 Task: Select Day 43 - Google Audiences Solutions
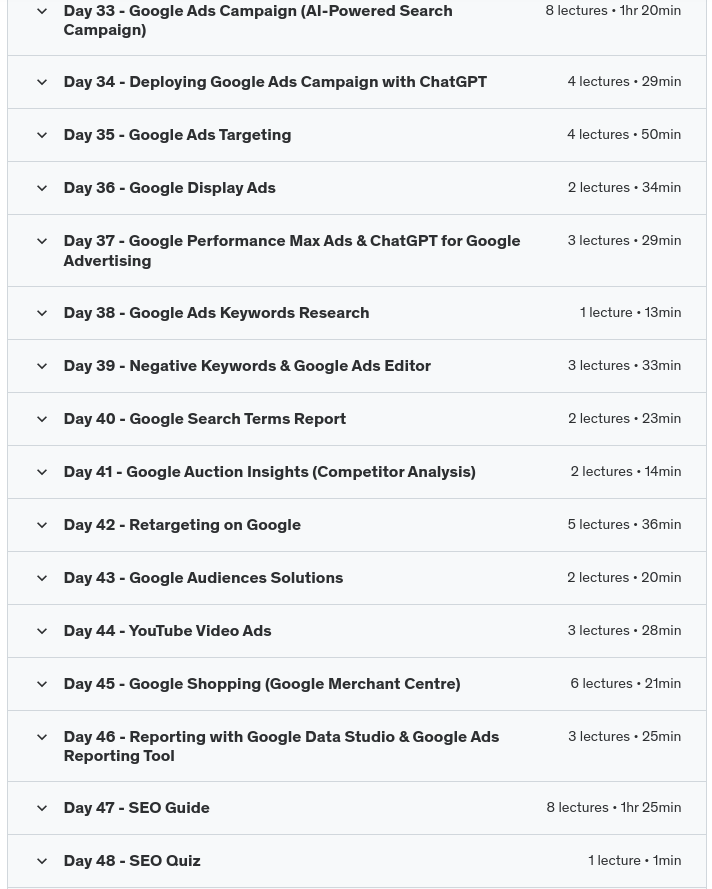coord(203,578)
